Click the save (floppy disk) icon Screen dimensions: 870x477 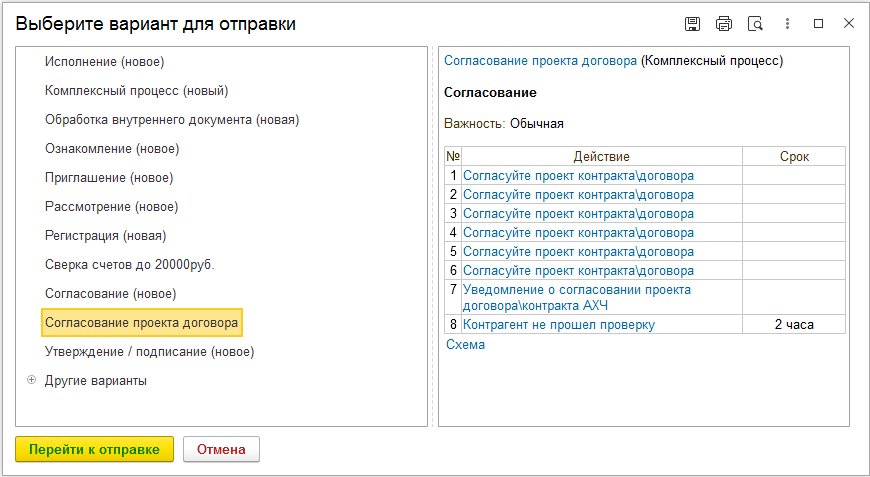click(692, 24)
